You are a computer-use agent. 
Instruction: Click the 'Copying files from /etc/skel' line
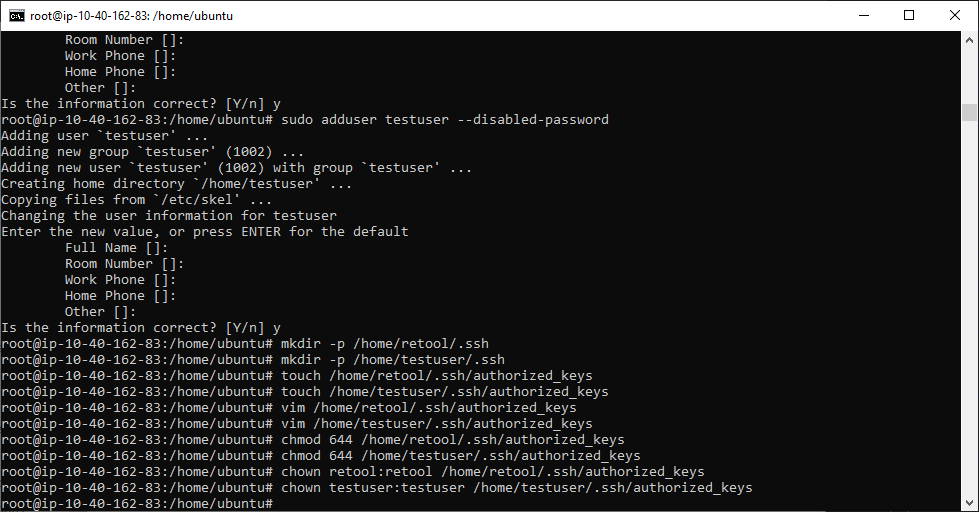[x=136, y=200]
